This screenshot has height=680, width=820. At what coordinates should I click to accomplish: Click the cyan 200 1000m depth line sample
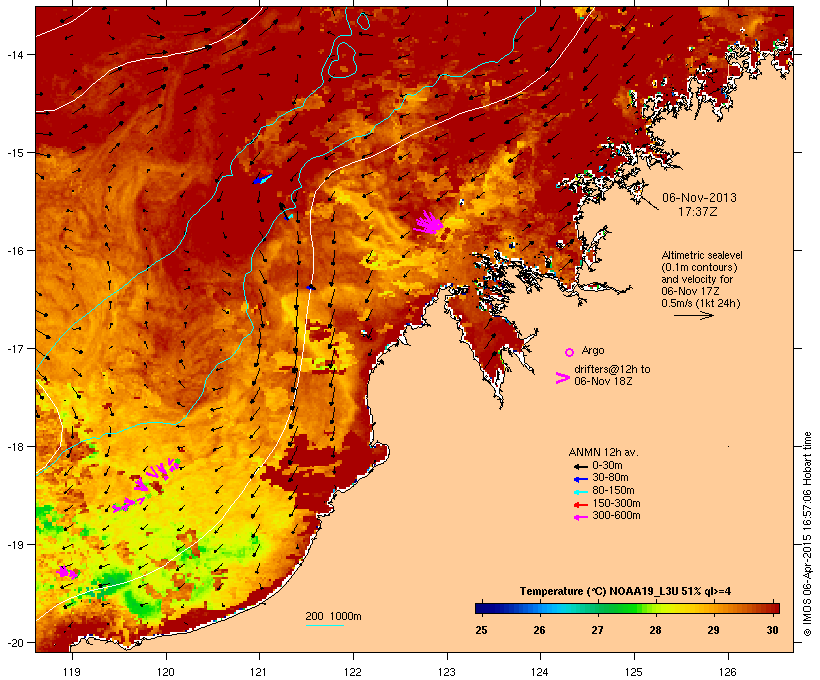(325, 625)
